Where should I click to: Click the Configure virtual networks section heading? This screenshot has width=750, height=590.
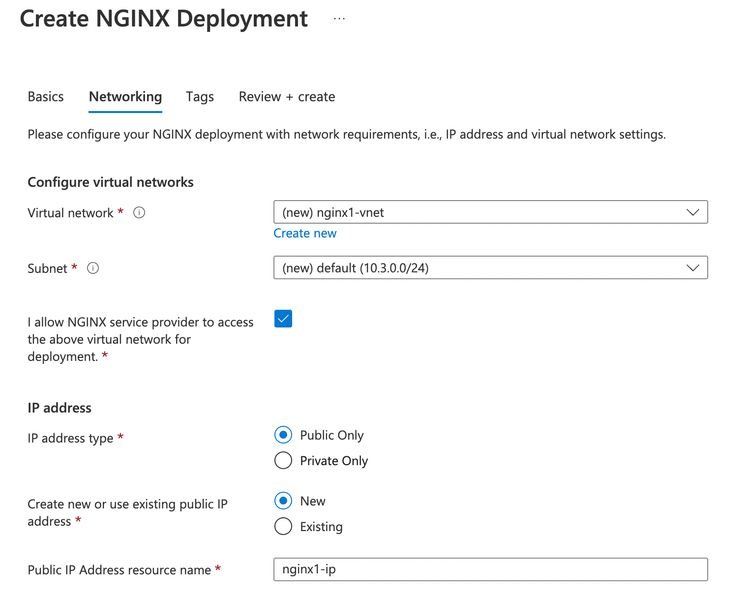point(110,182)
